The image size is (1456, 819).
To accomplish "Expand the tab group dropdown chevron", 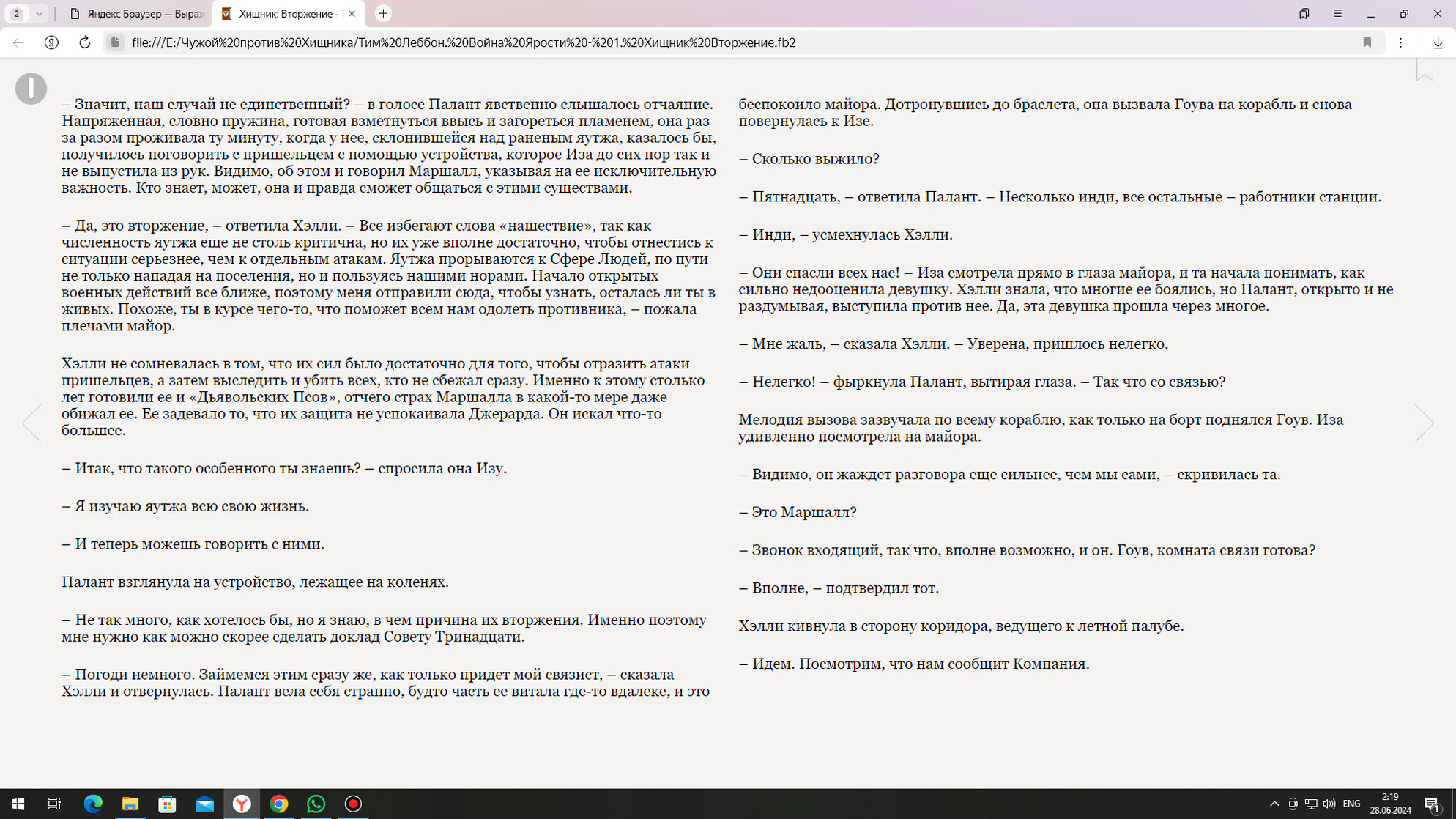I will click(x=40, y=13).
